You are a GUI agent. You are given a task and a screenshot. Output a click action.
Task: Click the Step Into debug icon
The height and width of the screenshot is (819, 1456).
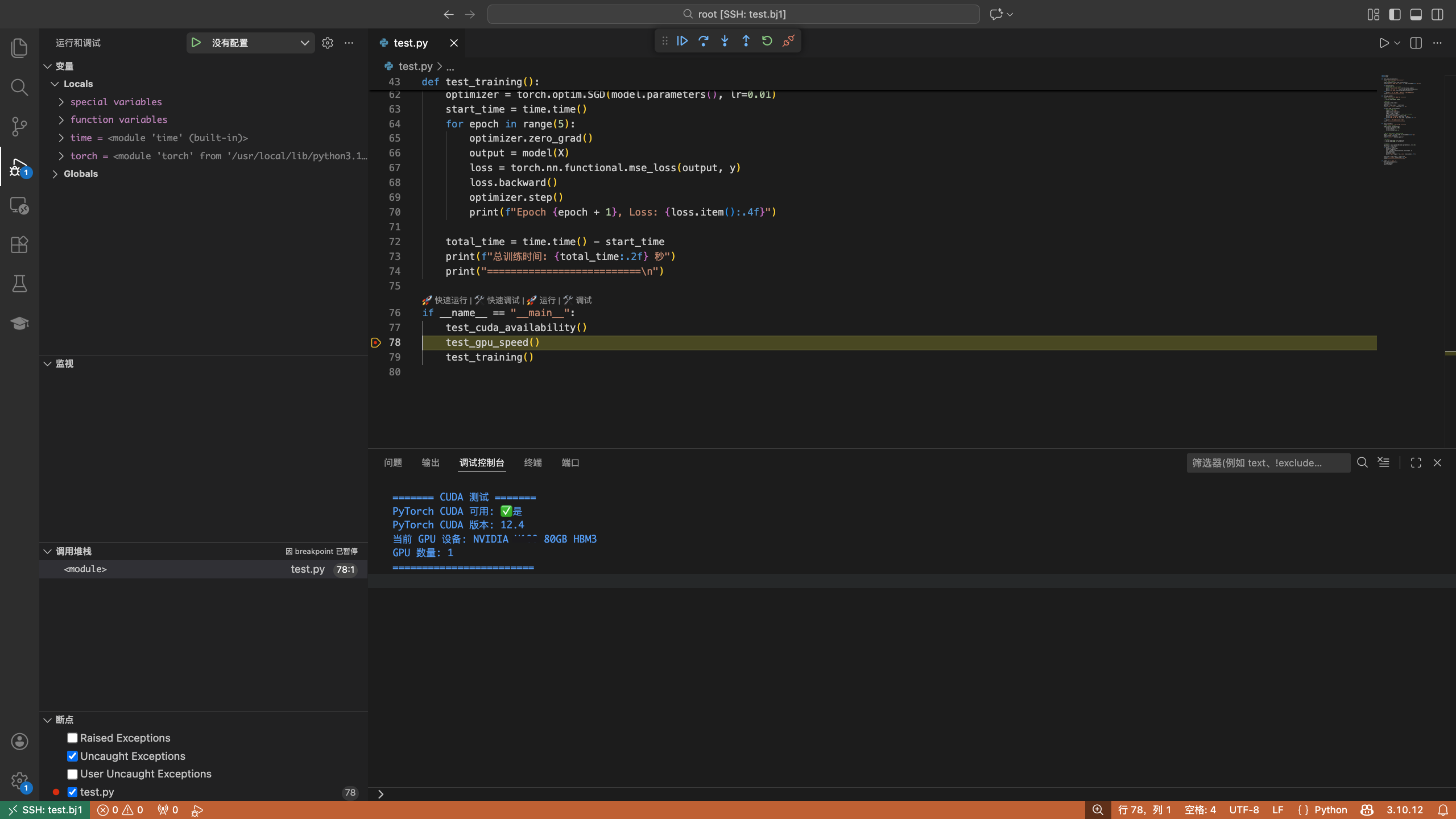coord(725,41)
